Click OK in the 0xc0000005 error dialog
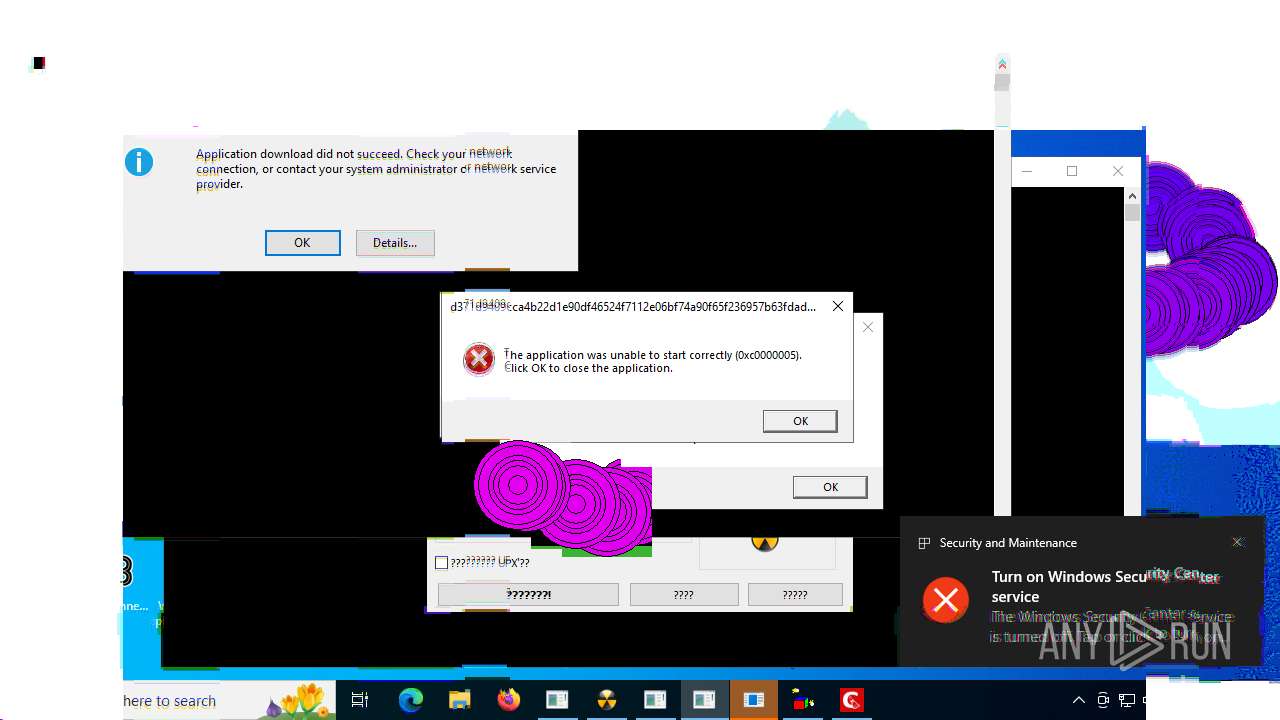 tap(800, 421)
